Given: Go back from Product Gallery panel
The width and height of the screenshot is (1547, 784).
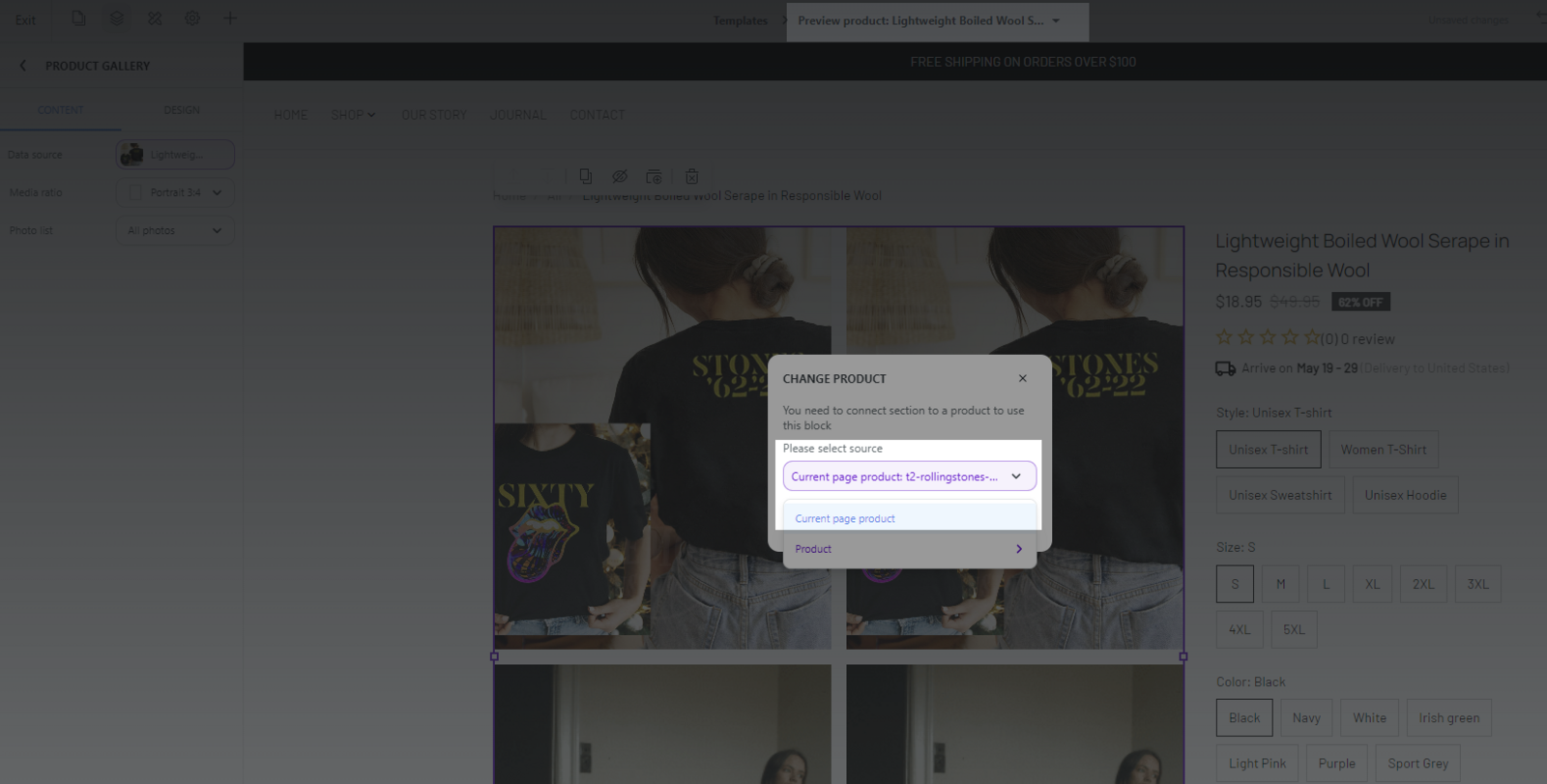Looking at the screenshot, I should [x=23, y=66].
